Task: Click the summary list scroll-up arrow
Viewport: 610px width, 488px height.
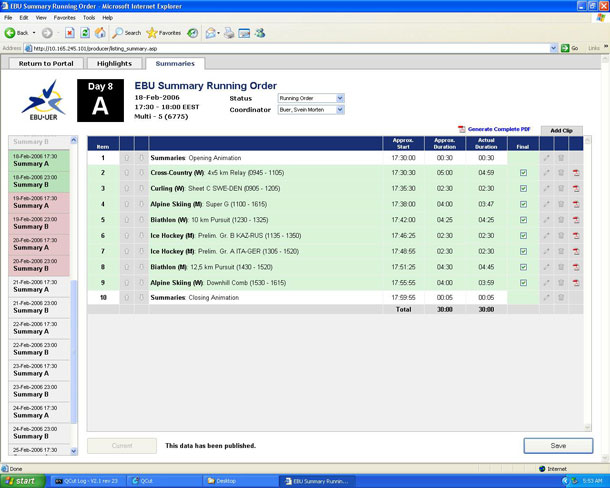Action: click(74, 140)
